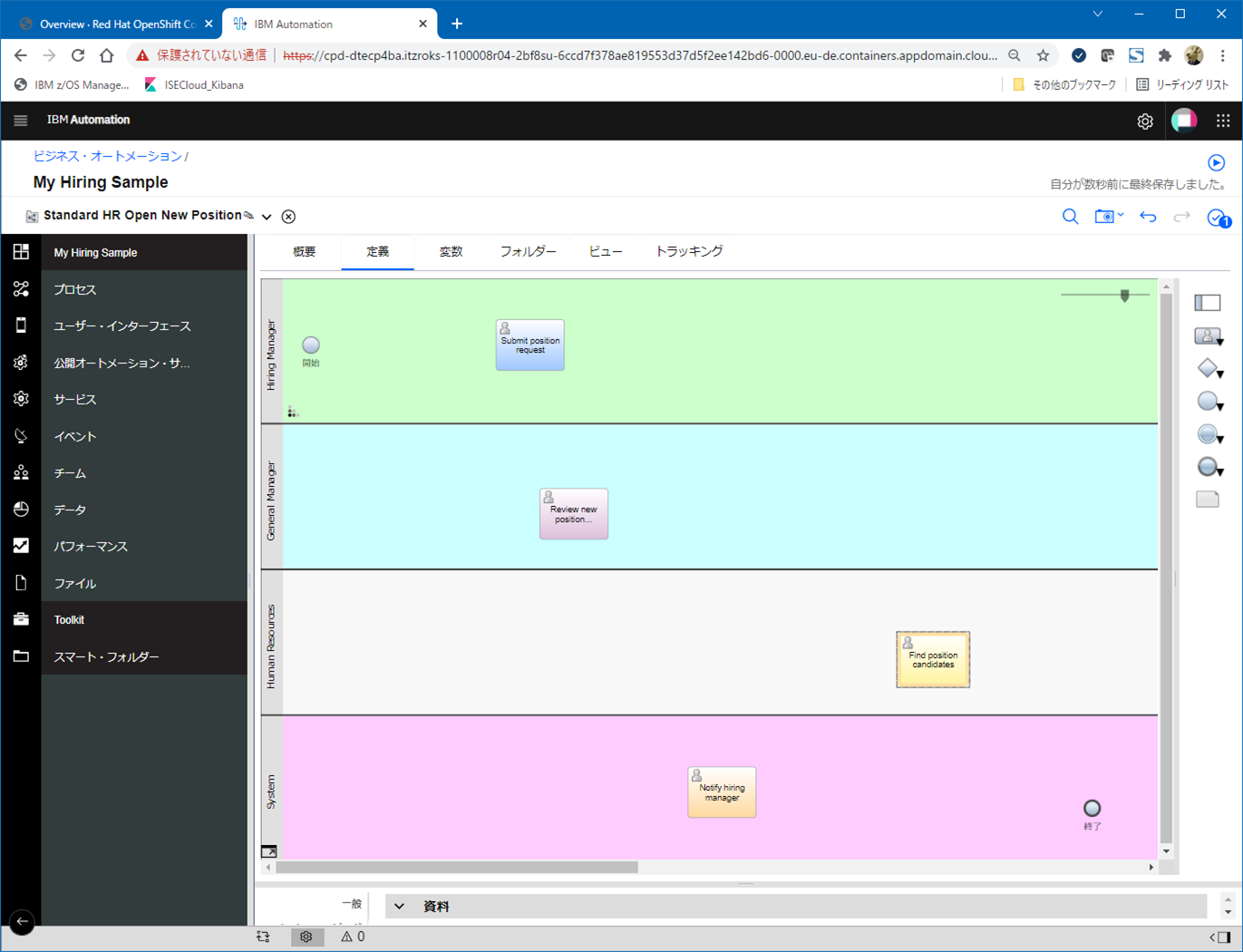Screen dimensions: 1243x952
Task: Select the note annotation palette tool
Action: tap(1207, 500)
